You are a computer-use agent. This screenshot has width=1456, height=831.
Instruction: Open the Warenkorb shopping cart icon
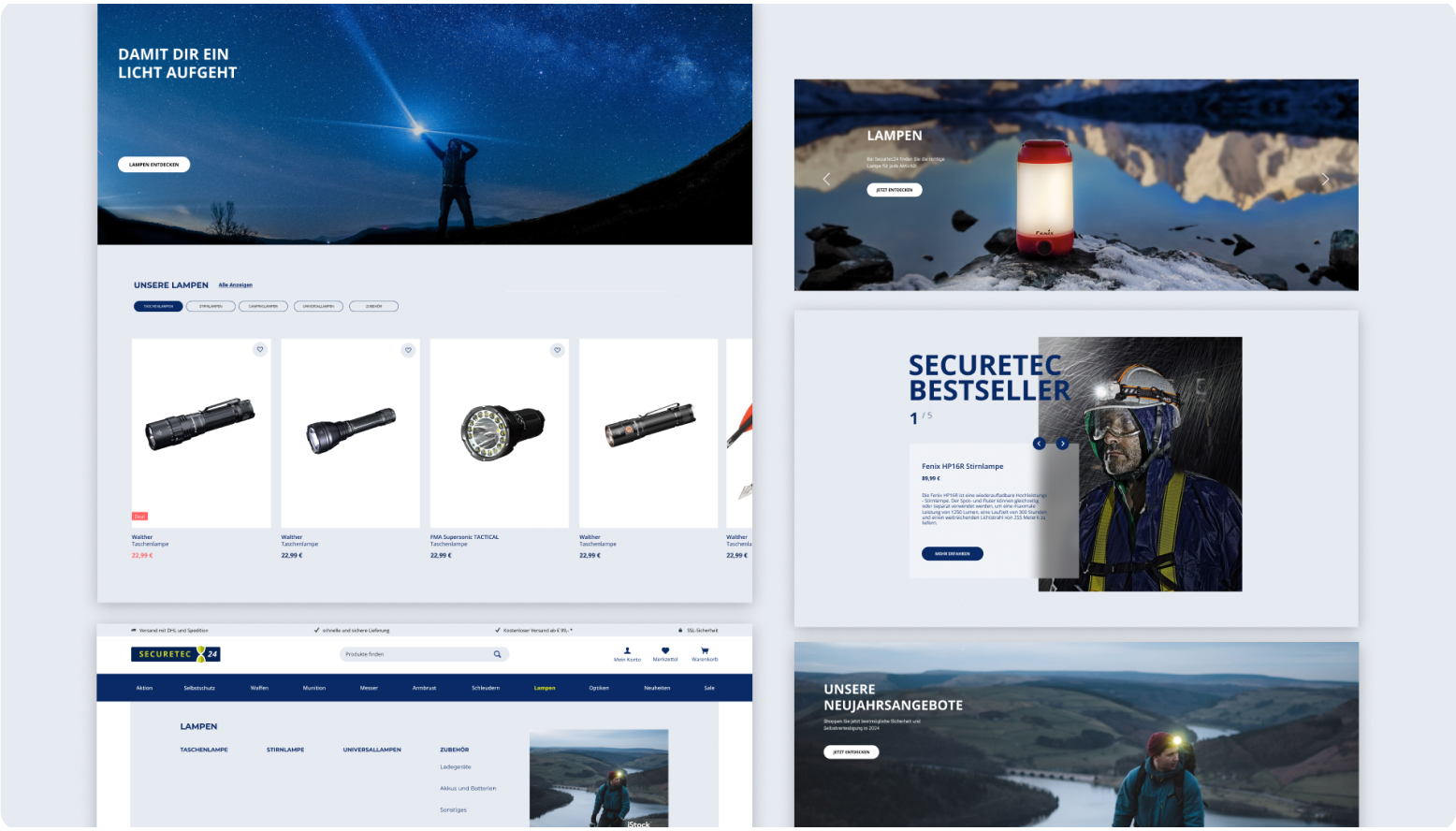point(705,650)
